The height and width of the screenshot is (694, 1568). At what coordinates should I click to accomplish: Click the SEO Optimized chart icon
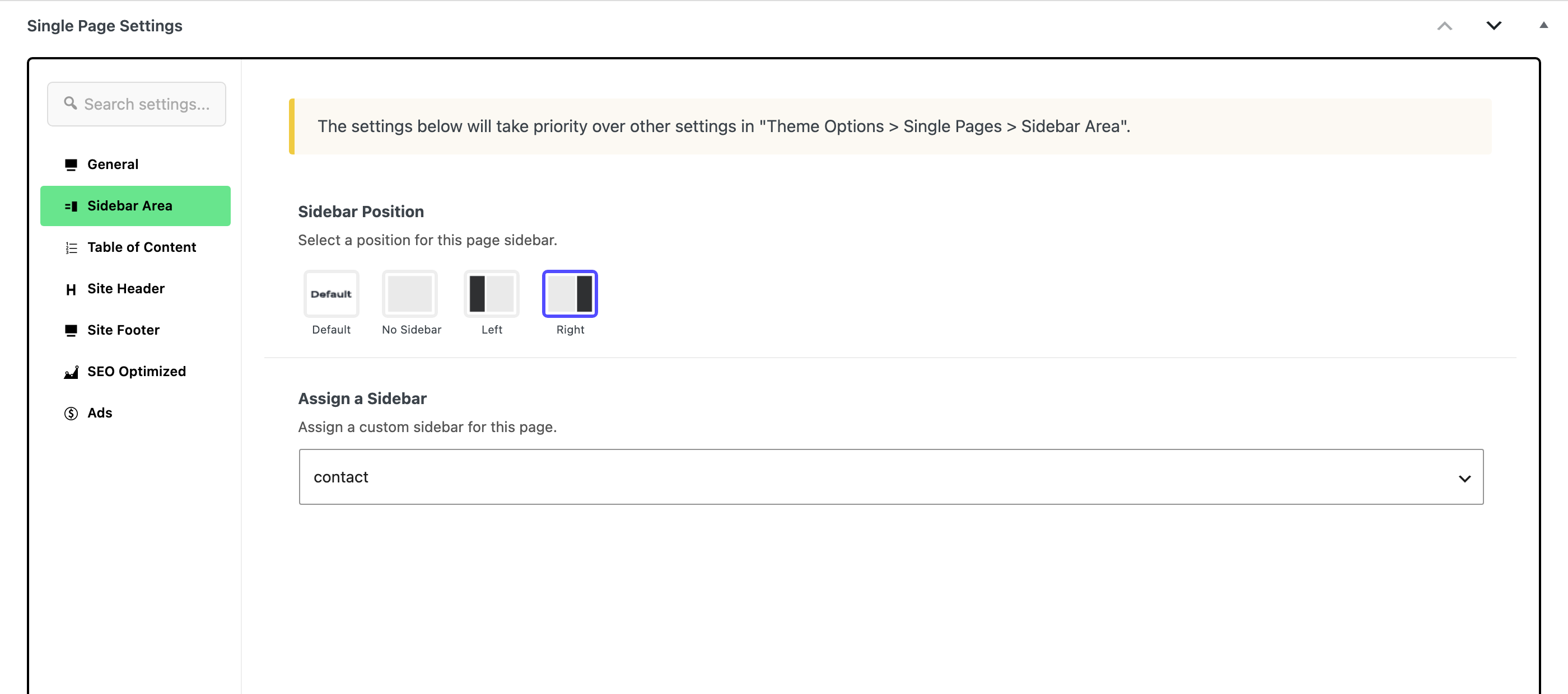[71, 372]
